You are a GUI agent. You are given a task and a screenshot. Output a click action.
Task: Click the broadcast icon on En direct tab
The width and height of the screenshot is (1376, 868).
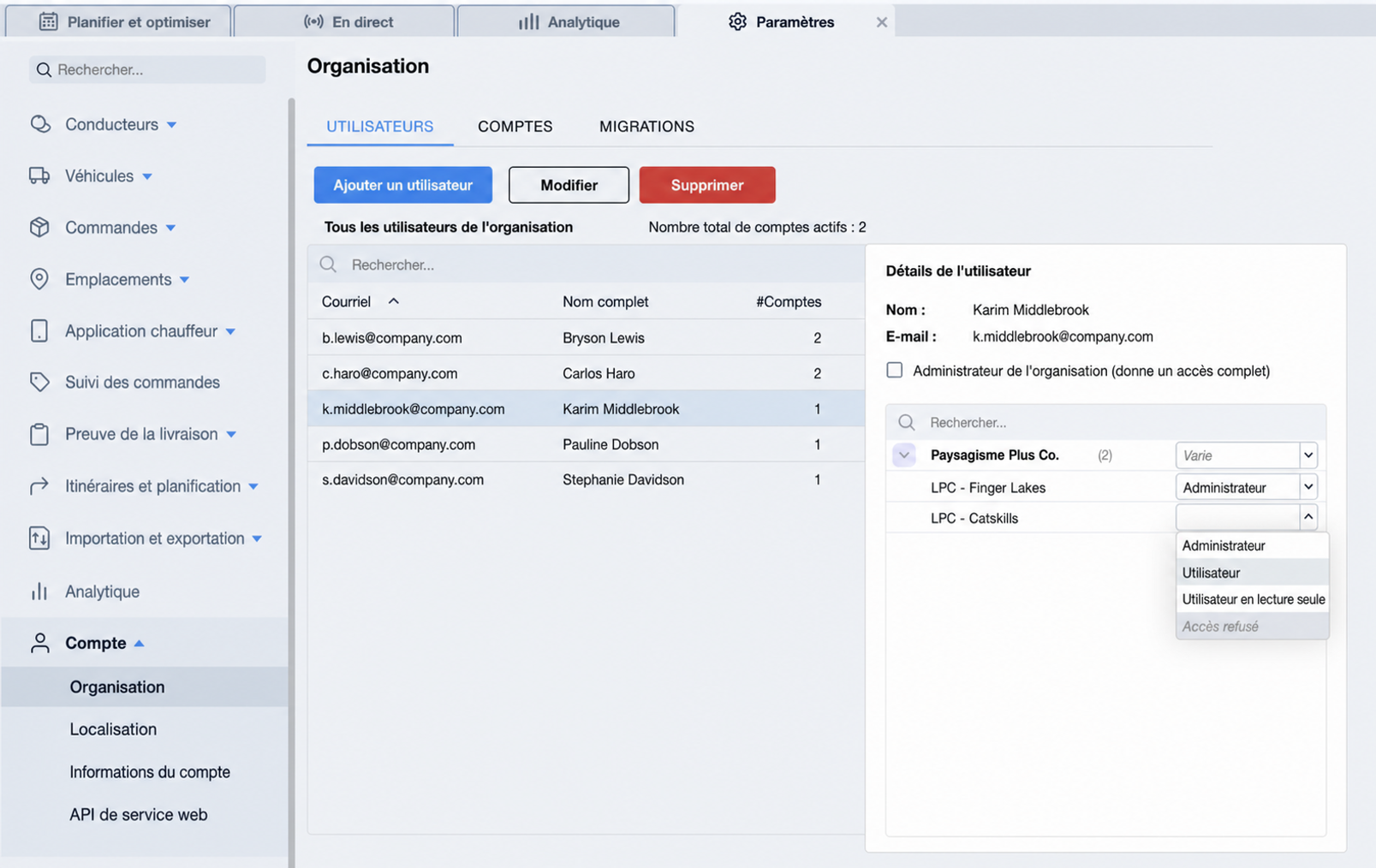(313, 21)
